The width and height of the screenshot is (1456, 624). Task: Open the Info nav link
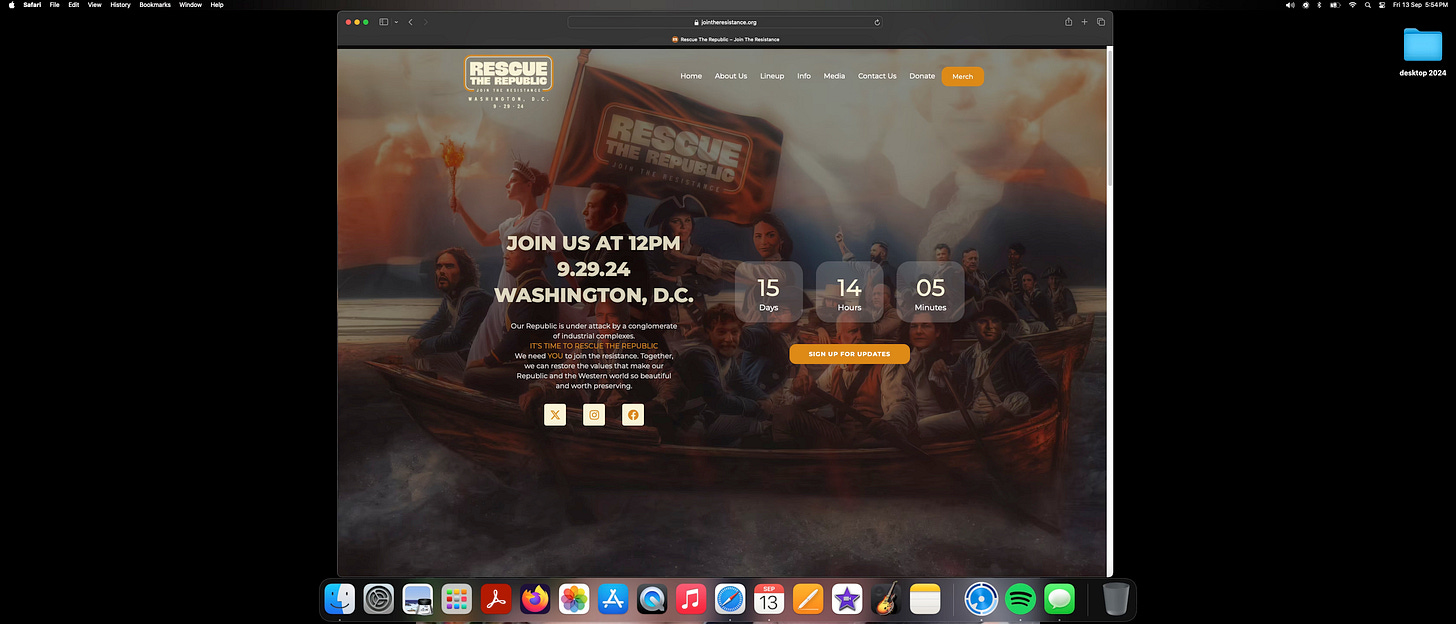[804, 76]
